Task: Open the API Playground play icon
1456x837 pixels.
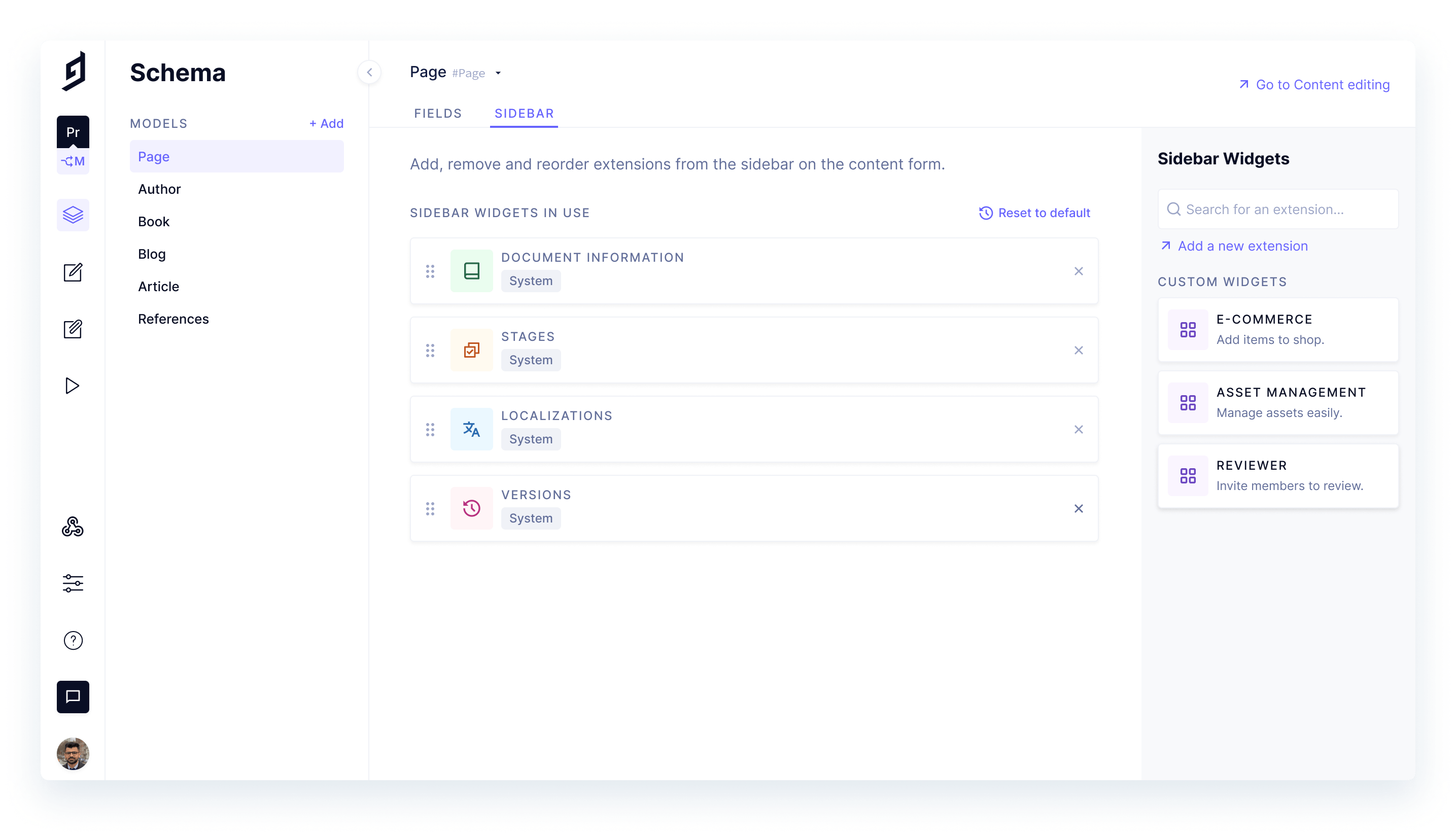Action: pos(73,386)
